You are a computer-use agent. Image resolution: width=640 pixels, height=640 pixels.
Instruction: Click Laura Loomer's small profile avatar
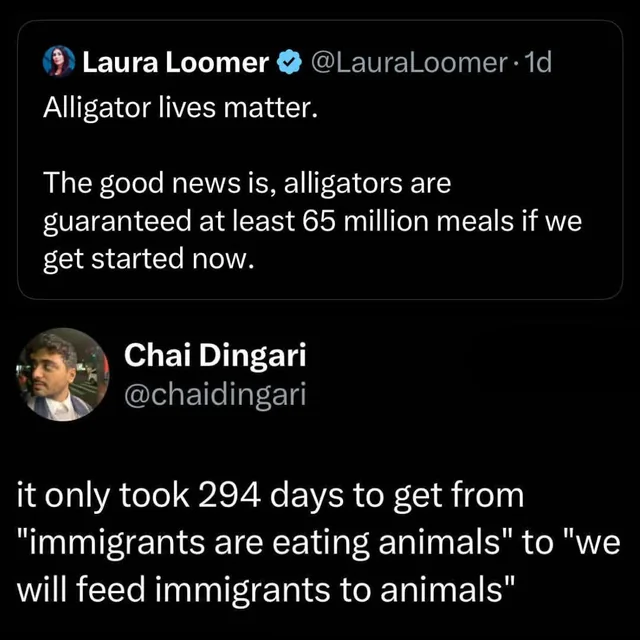pyautogui.click(x=59, y=63)
